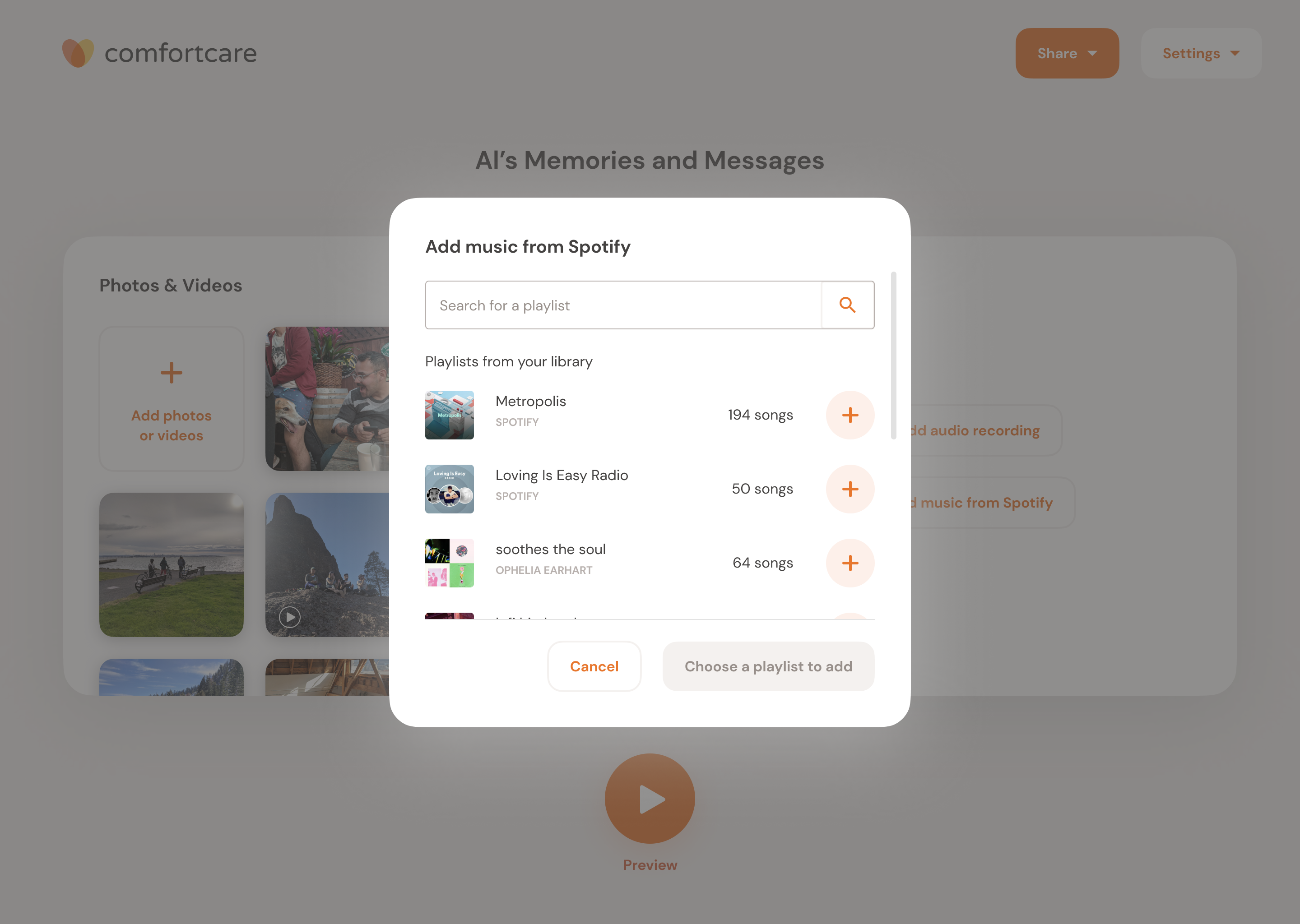
Task: Add the Metropolis playlist with plus icon
Action: 850,415
